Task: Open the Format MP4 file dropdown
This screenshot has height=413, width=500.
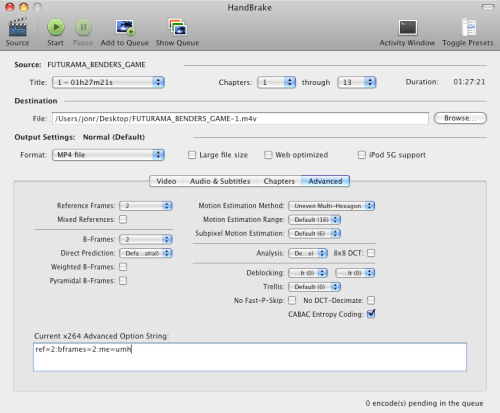Action: [108, 155]
